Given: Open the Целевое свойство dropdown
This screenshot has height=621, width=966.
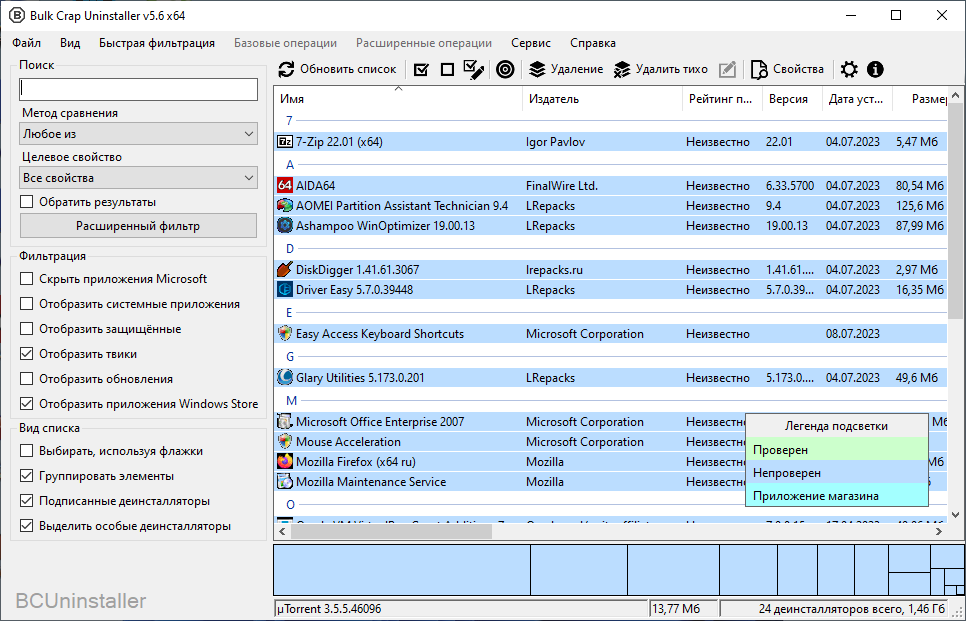Looking at the screenshot, I should 139,178.
